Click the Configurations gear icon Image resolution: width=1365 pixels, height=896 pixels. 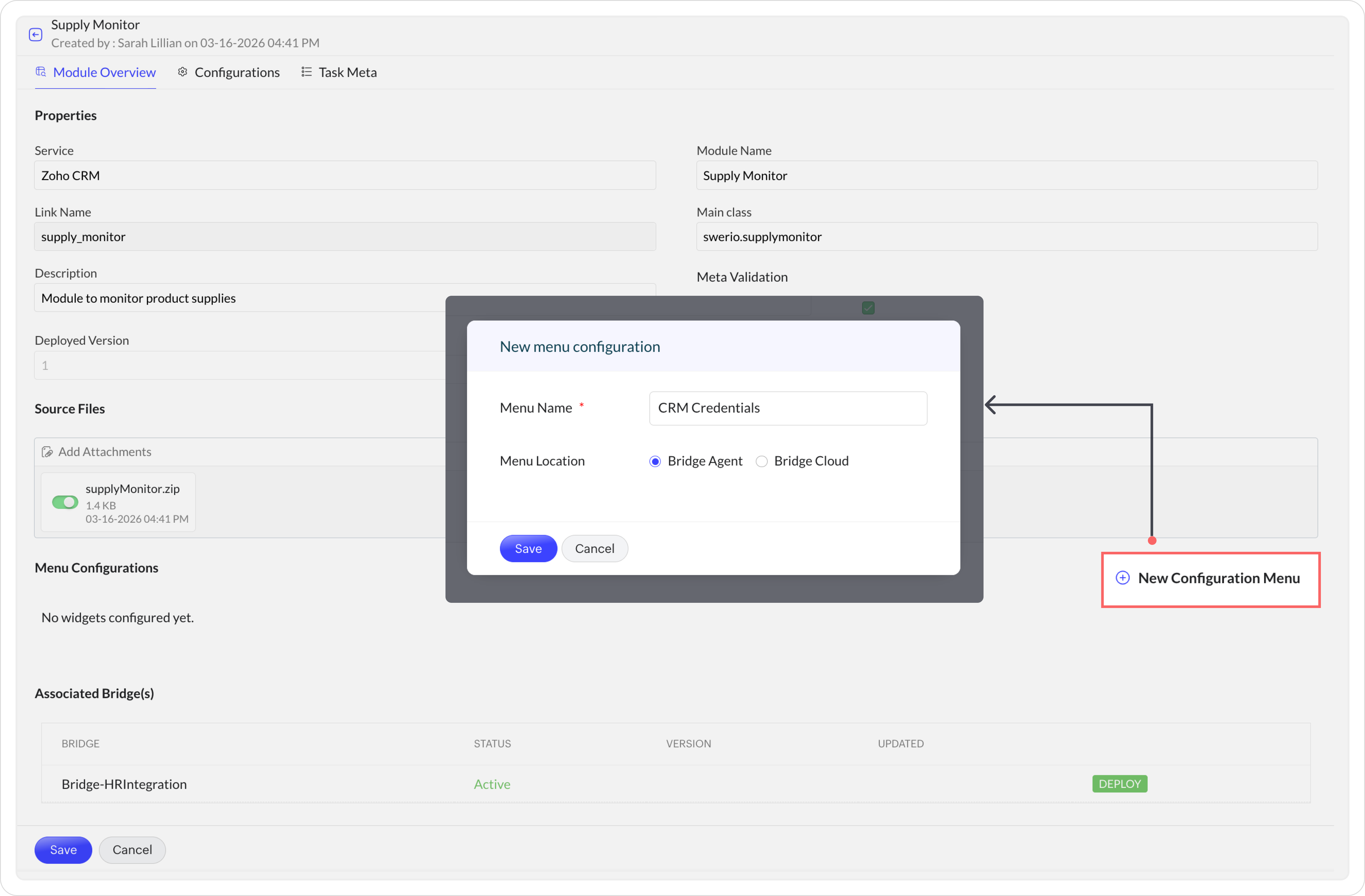pyautogui.click(x=183, y=72)
